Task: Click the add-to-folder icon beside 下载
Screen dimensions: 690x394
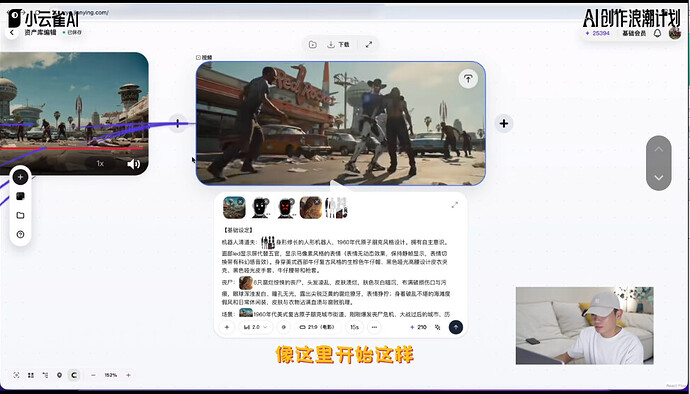Action: 312,44
